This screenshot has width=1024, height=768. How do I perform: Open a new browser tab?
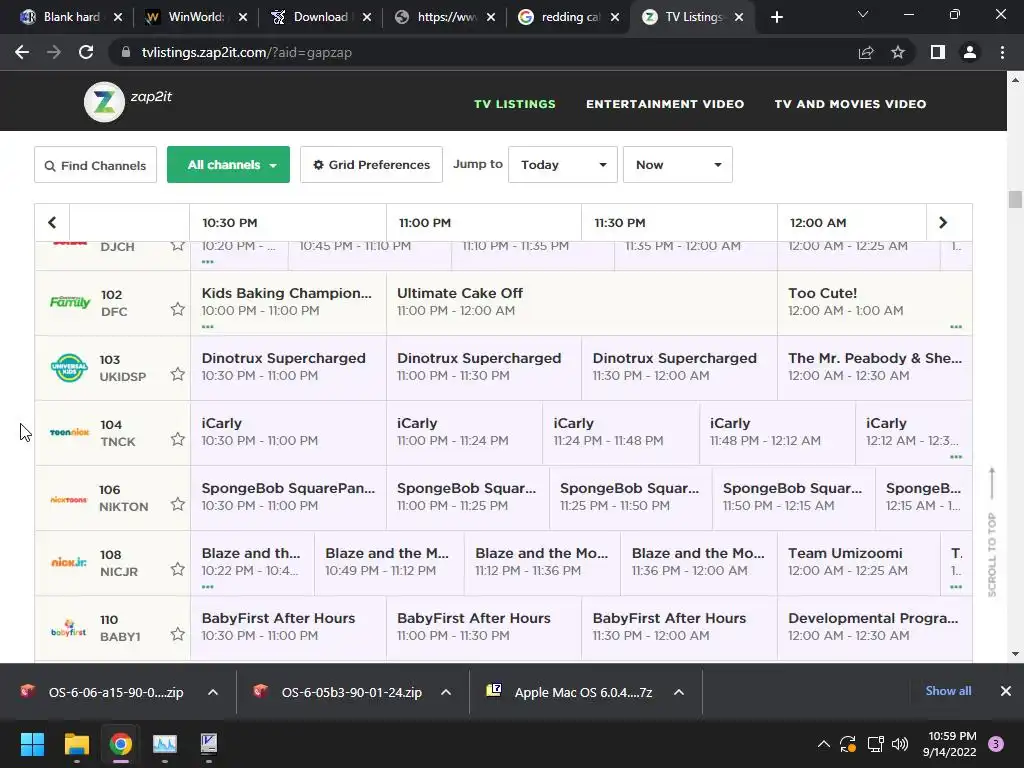(x=776, y=17)
